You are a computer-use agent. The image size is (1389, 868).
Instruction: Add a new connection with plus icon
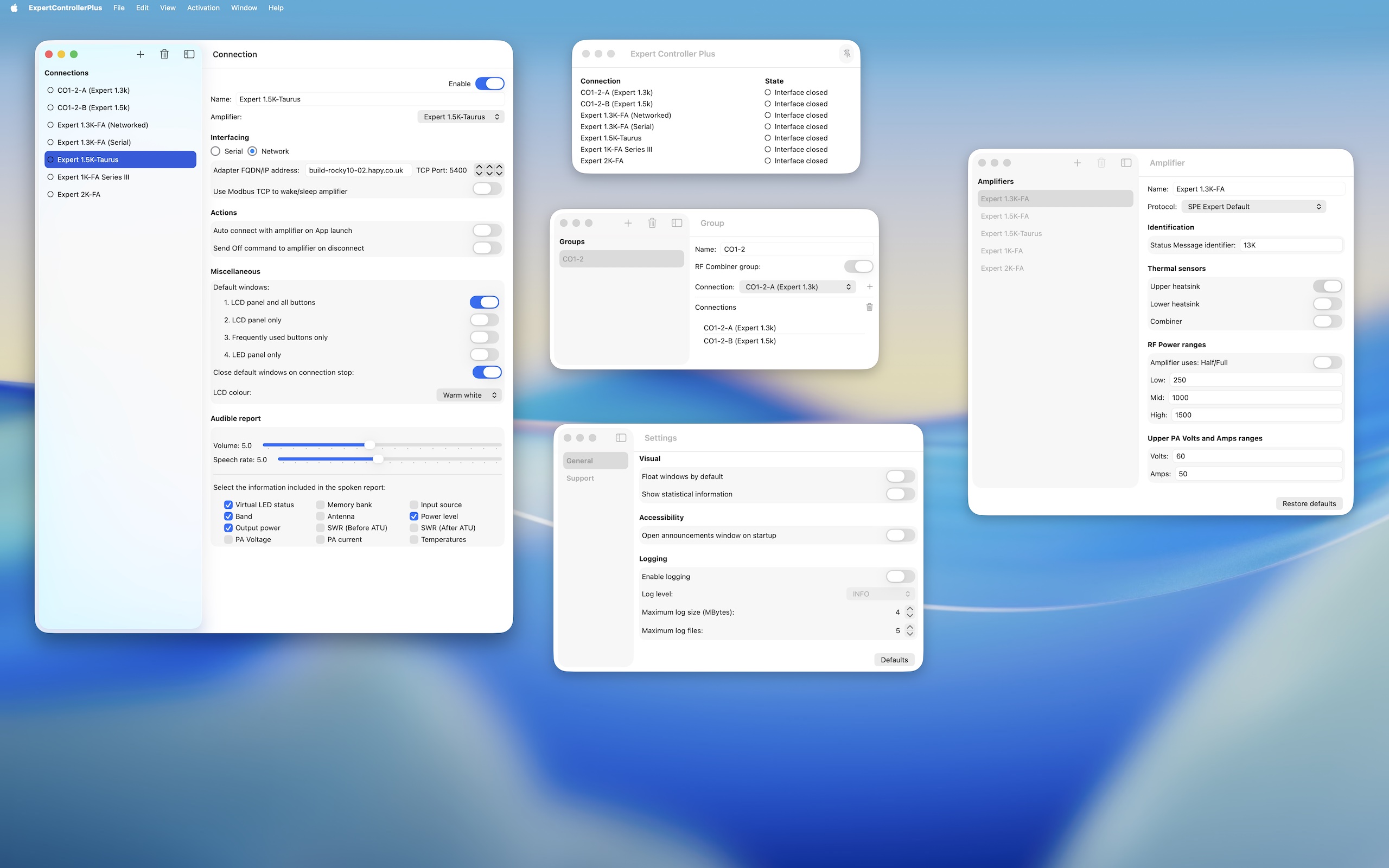pyautogui.click(x=140, y=55)
